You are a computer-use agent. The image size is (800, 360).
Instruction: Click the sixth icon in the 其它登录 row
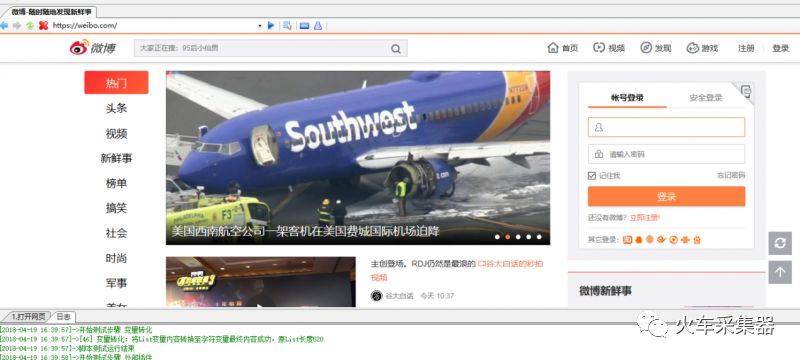(x=685, y=240)
